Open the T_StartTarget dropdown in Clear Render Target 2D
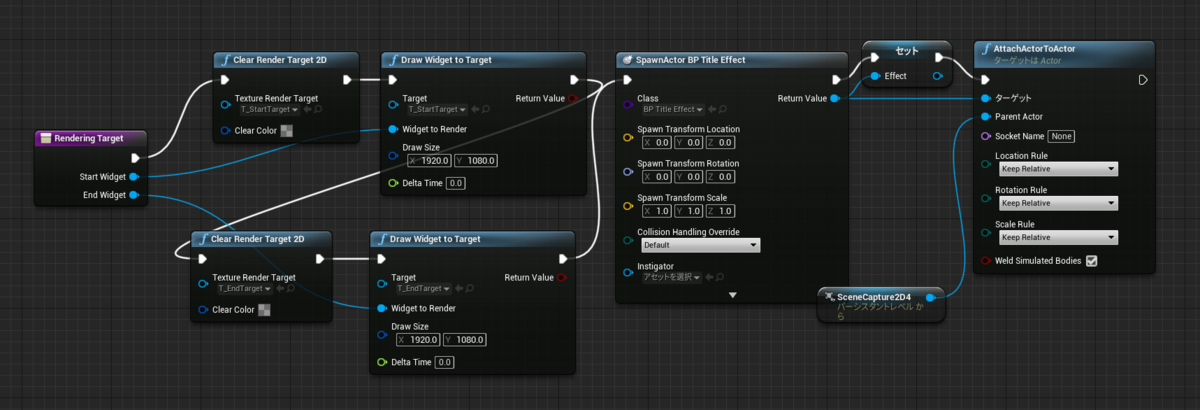1200x410 pixels. point(269,110)
